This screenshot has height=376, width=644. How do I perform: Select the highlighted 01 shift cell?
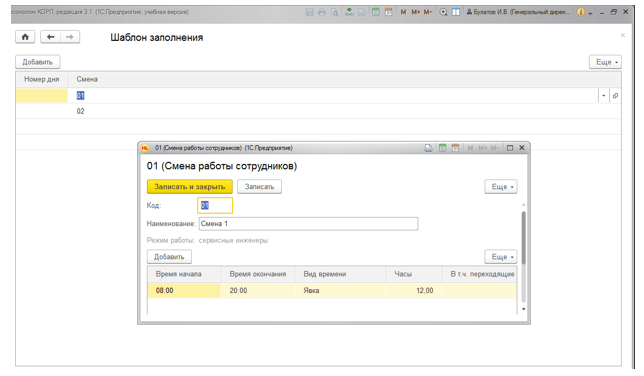[80, 96]
